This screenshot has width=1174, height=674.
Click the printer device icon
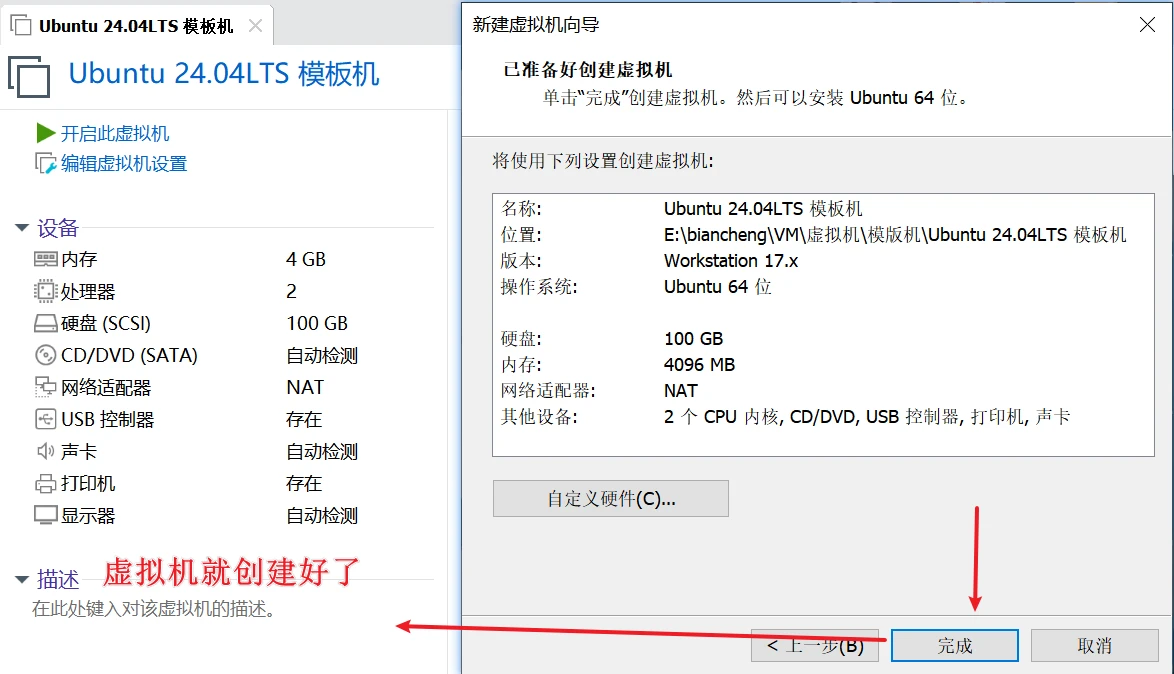[45, 483]
